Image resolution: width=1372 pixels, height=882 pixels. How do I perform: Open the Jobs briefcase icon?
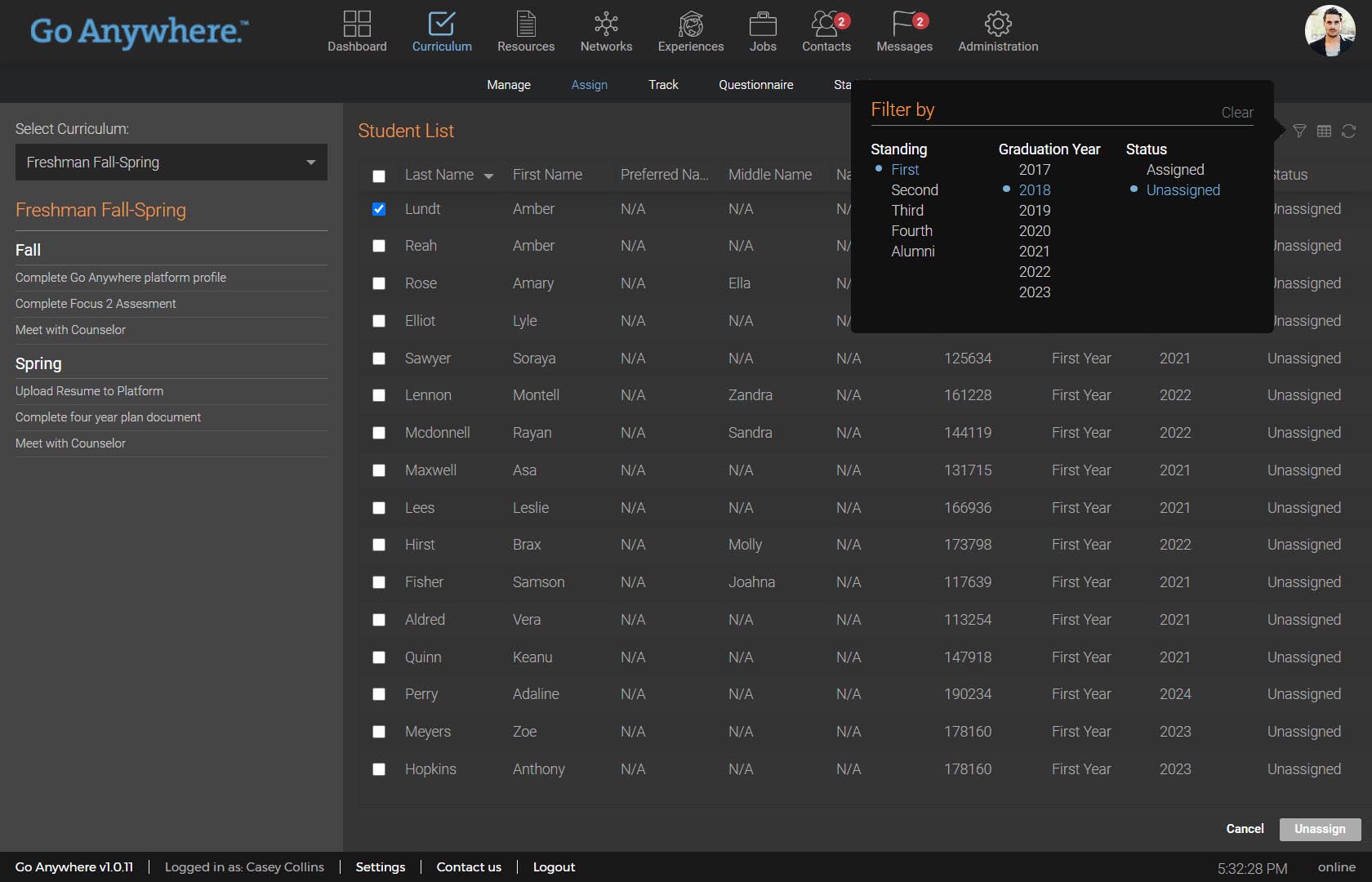763,24
